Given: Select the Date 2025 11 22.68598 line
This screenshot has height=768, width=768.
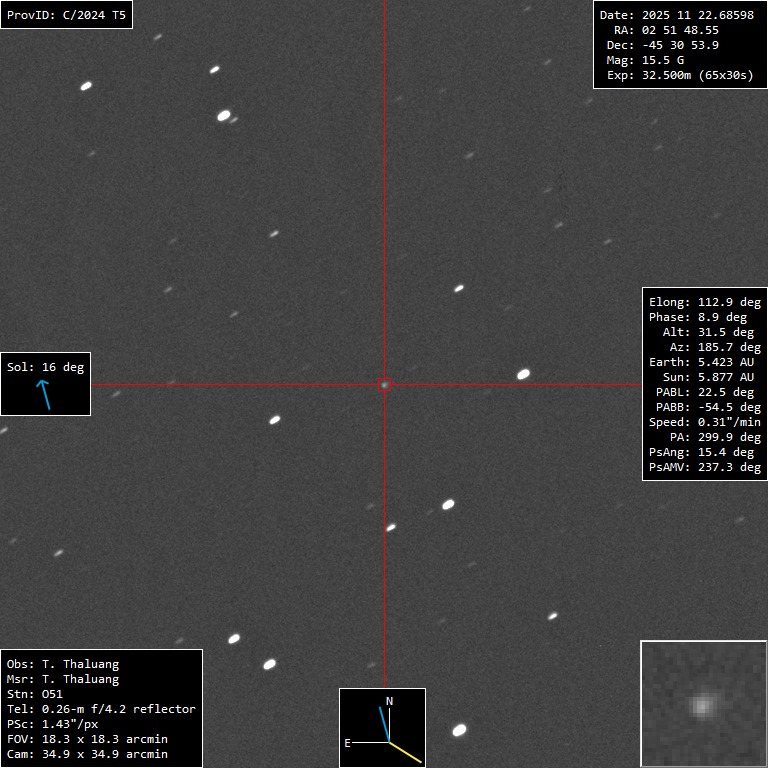Looking at the screenshot, I should pos(676,15).
